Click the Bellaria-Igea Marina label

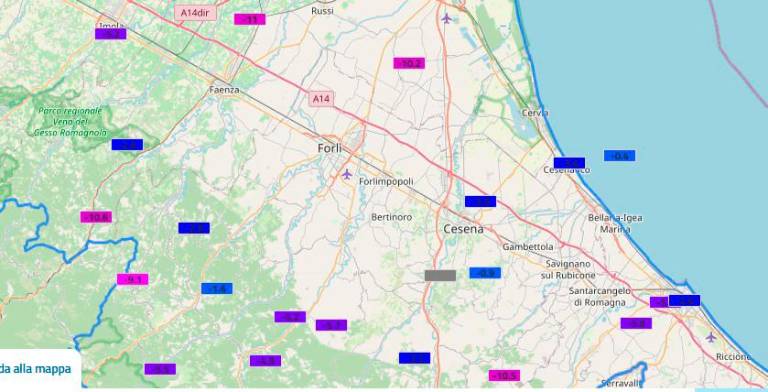[x=615, y=223]
